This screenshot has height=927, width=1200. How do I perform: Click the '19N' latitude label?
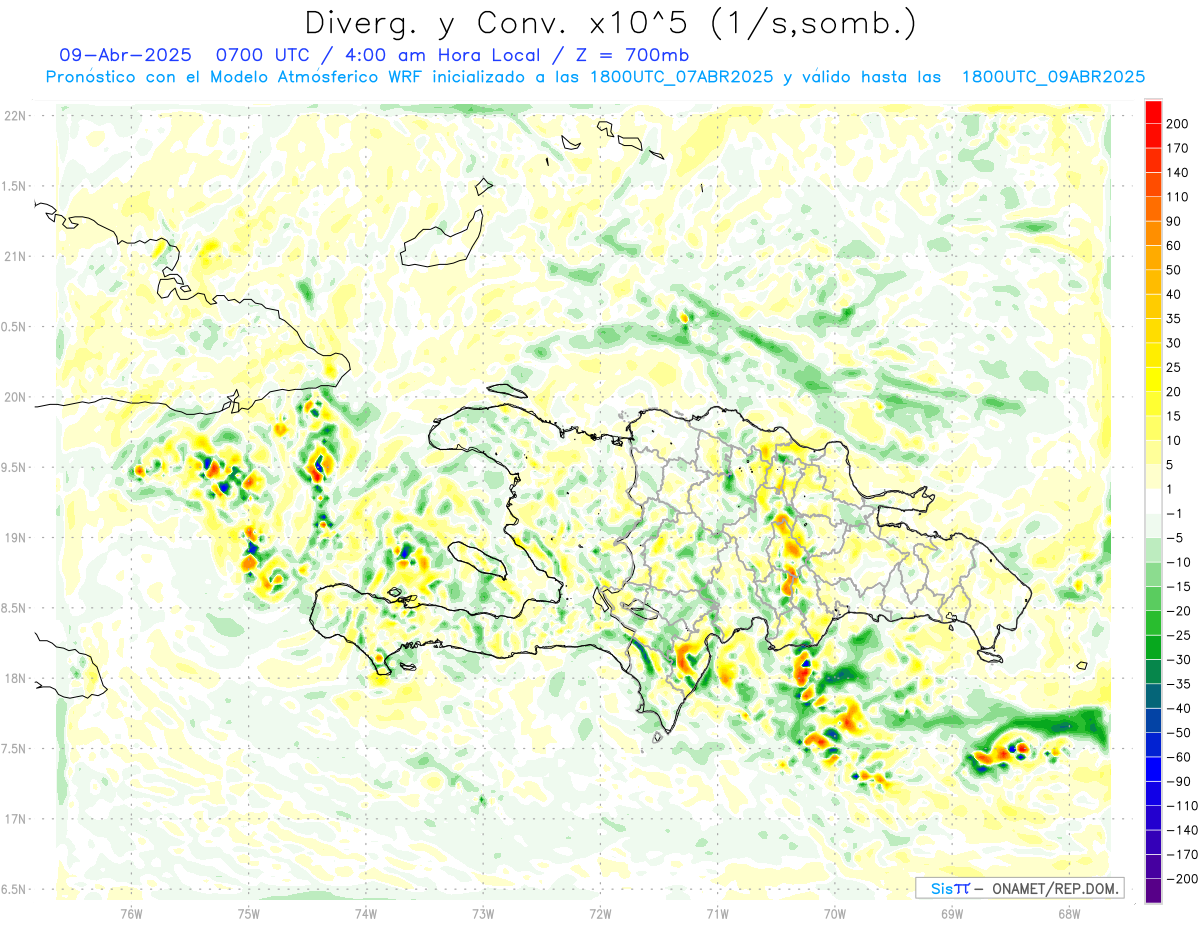point(16,537)
